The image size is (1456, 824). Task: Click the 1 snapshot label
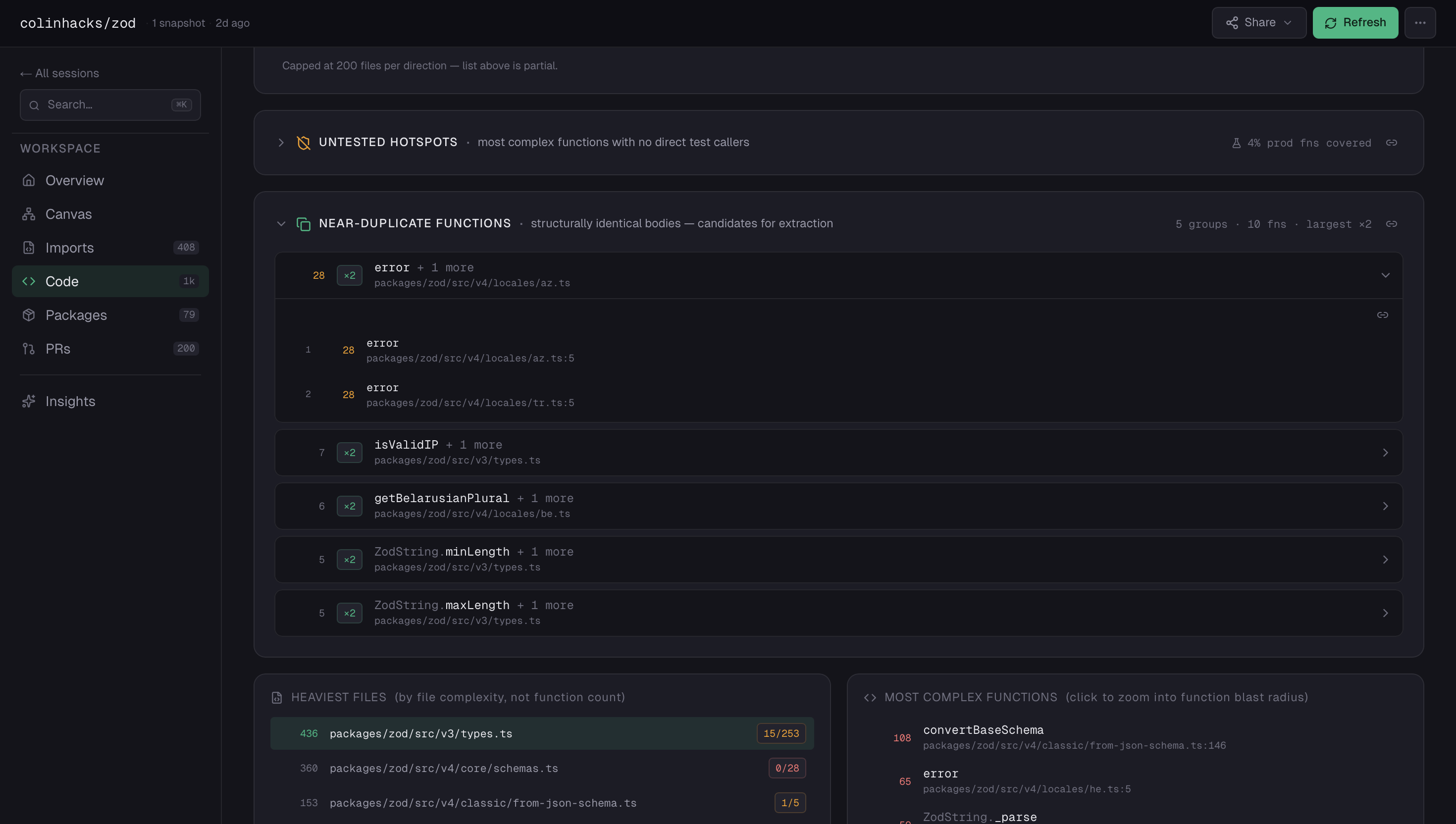point(178,23)
